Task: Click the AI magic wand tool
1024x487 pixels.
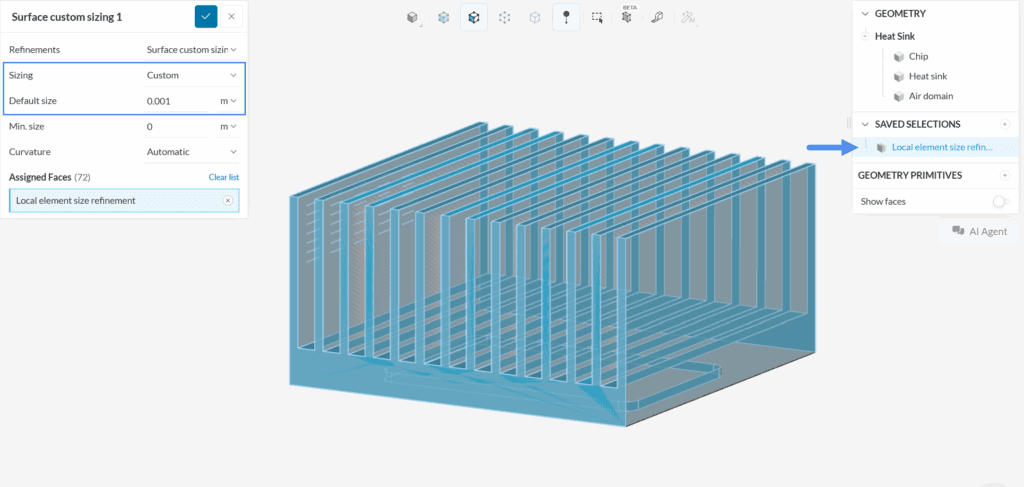Action: point(688,18)
